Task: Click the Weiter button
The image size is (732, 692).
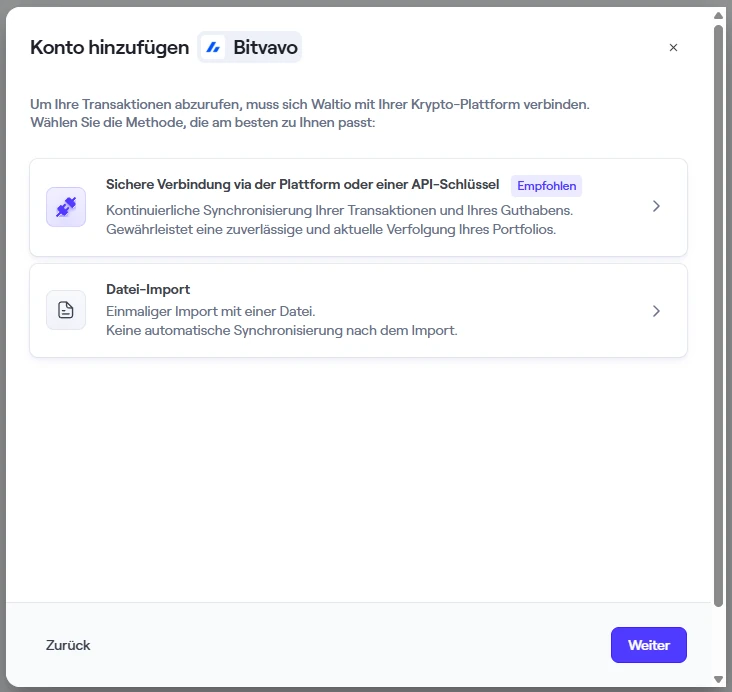Action: point(648,645)
